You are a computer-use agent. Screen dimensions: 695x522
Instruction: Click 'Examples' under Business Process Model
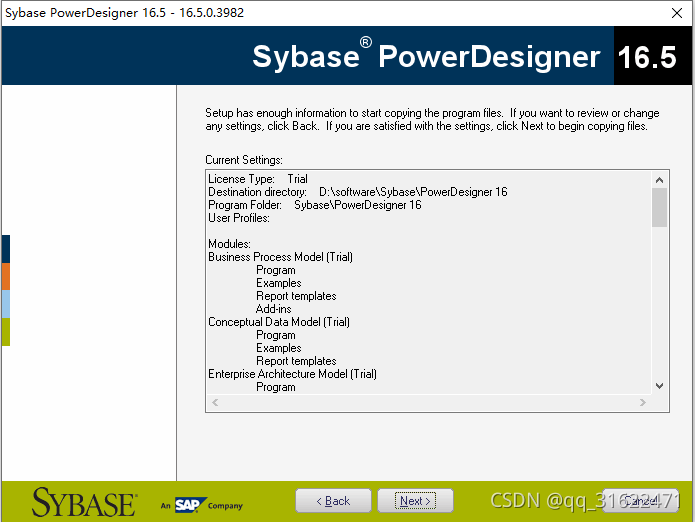(x=279, y=283)
